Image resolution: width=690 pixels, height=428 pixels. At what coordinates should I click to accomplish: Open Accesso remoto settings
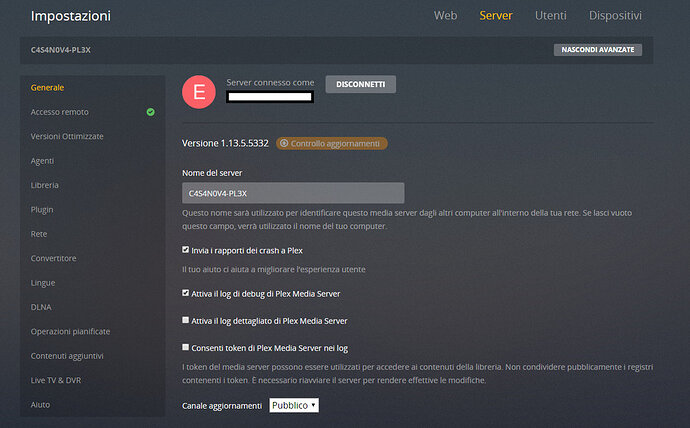59,112
